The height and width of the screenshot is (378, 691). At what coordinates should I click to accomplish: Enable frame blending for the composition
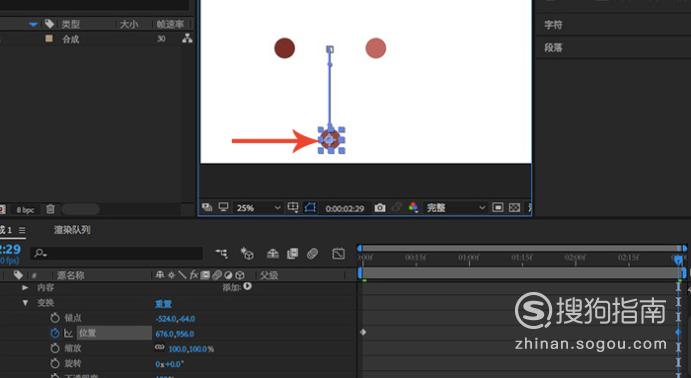293,253
